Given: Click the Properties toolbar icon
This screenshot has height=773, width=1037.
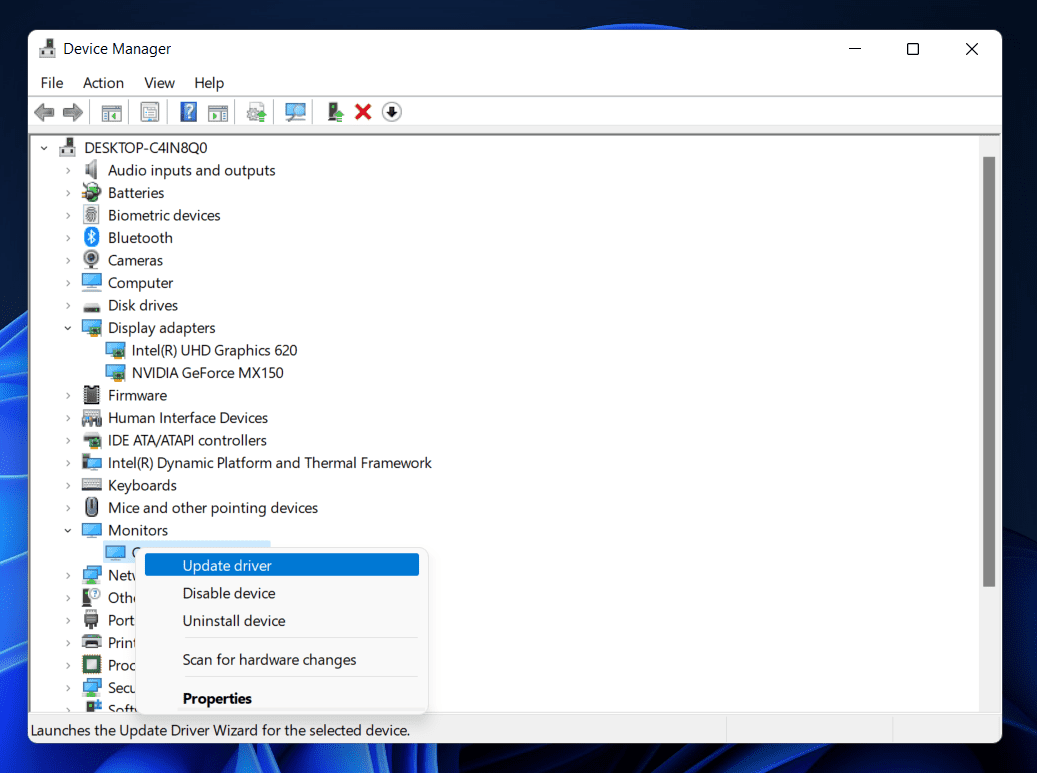Looking at the screenshot, I should 150,112.
